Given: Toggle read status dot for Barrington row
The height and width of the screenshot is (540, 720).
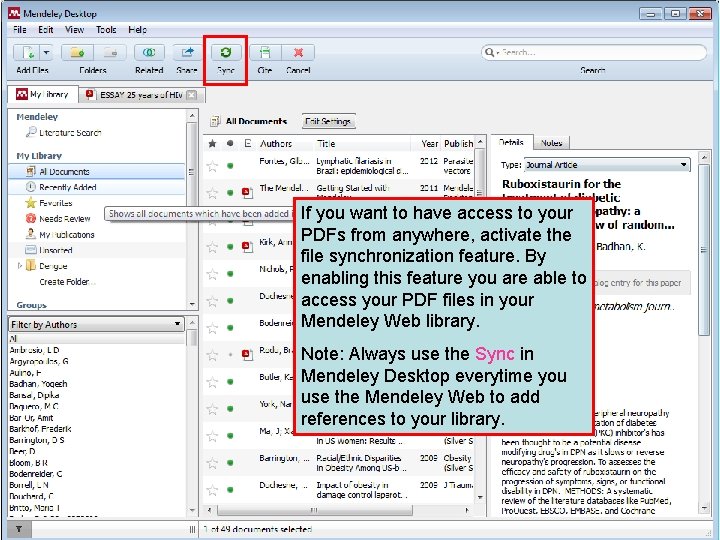Looking at the screenshot, I should click(230, 463).
